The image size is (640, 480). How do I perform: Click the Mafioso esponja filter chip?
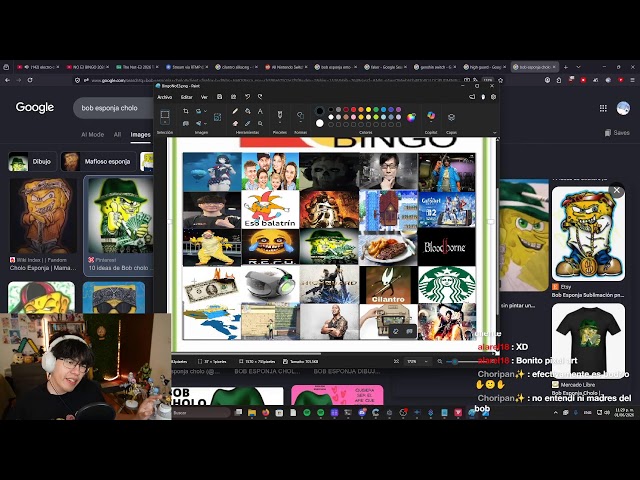[98, 162]
